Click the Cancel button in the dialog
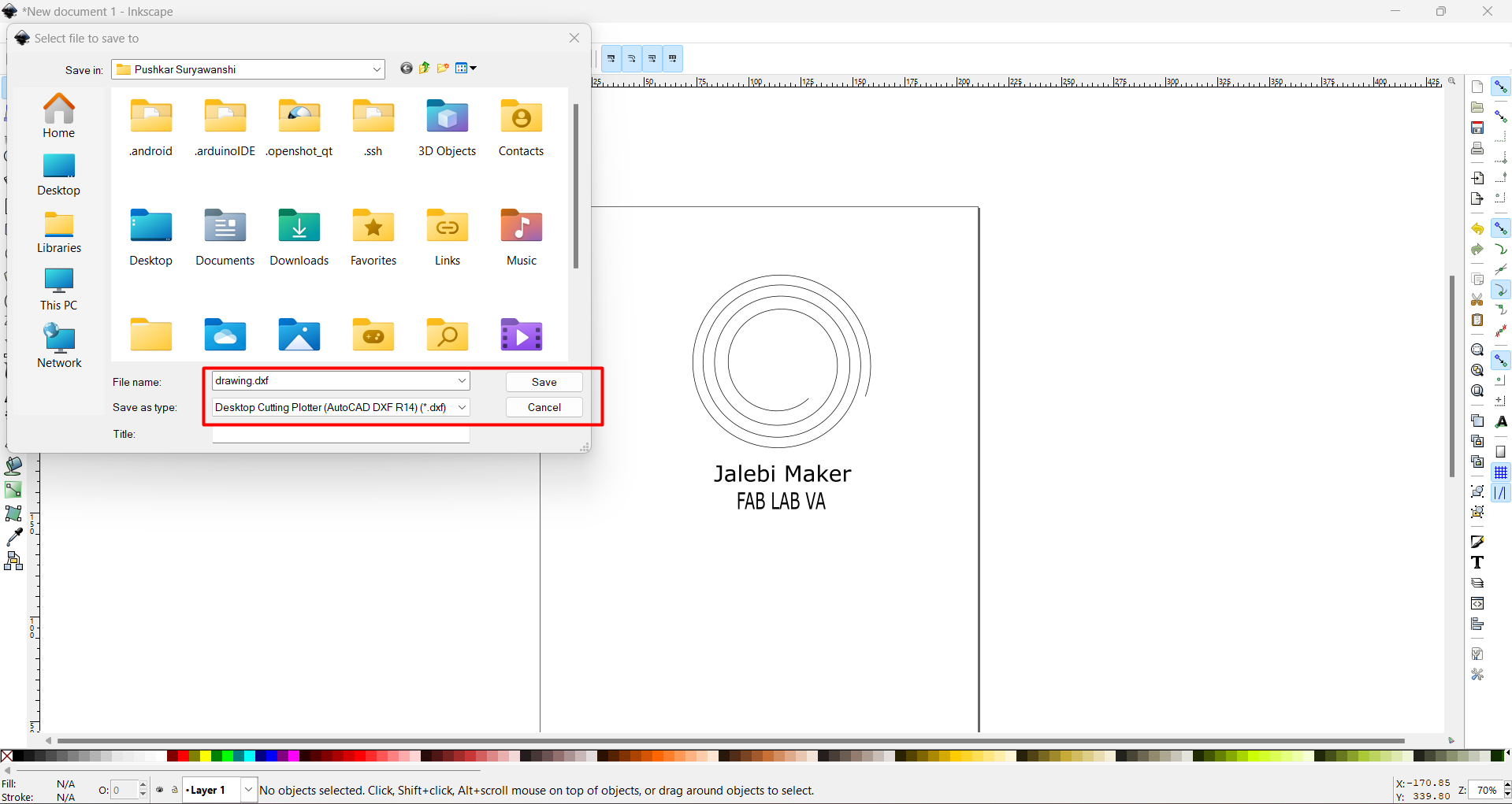The height and width of the screenshot is (804, 1512). click(x=544, y=407)
